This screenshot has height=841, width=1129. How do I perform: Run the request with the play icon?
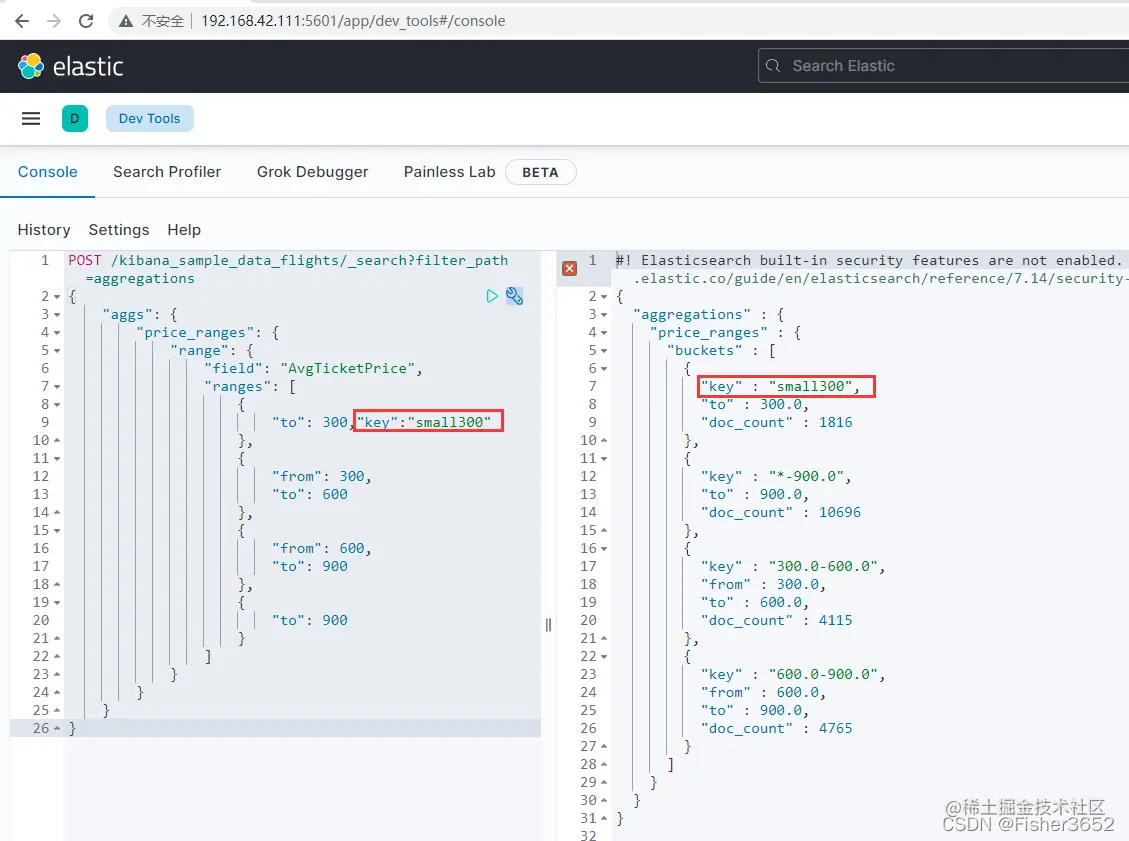click(x=492, y=296)
